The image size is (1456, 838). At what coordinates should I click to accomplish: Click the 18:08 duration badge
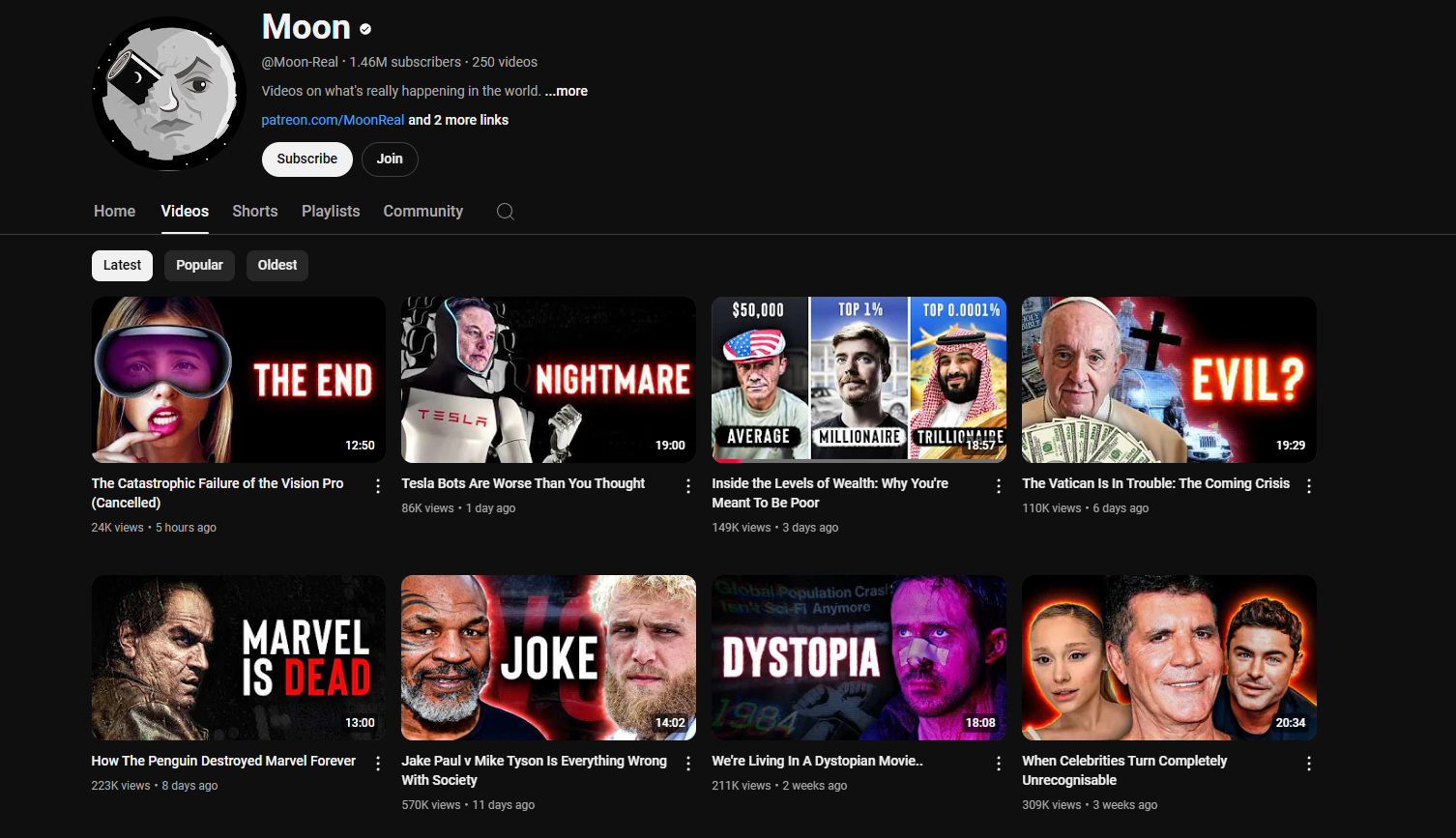click(x=980, y=723)
